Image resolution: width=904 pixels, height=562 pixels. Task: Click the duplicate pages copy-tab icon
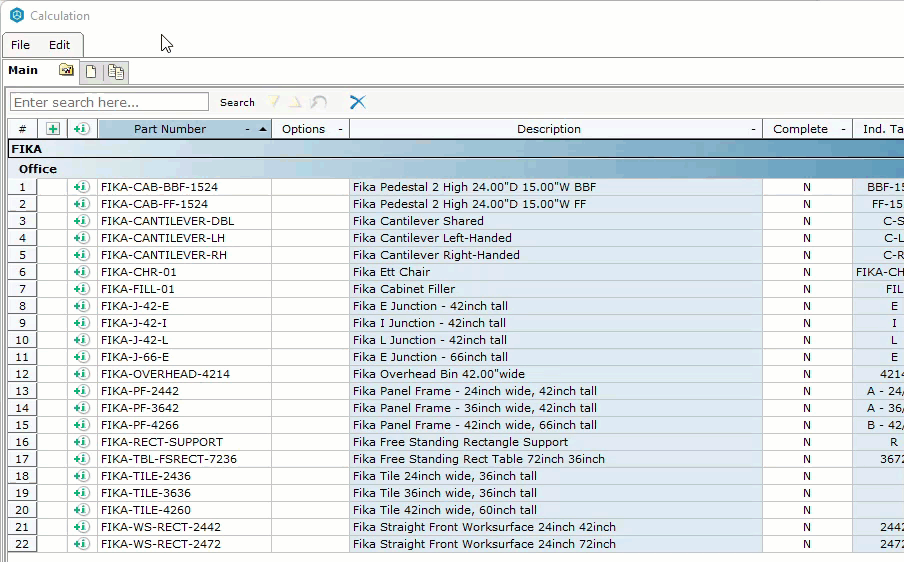click(115, 71)
